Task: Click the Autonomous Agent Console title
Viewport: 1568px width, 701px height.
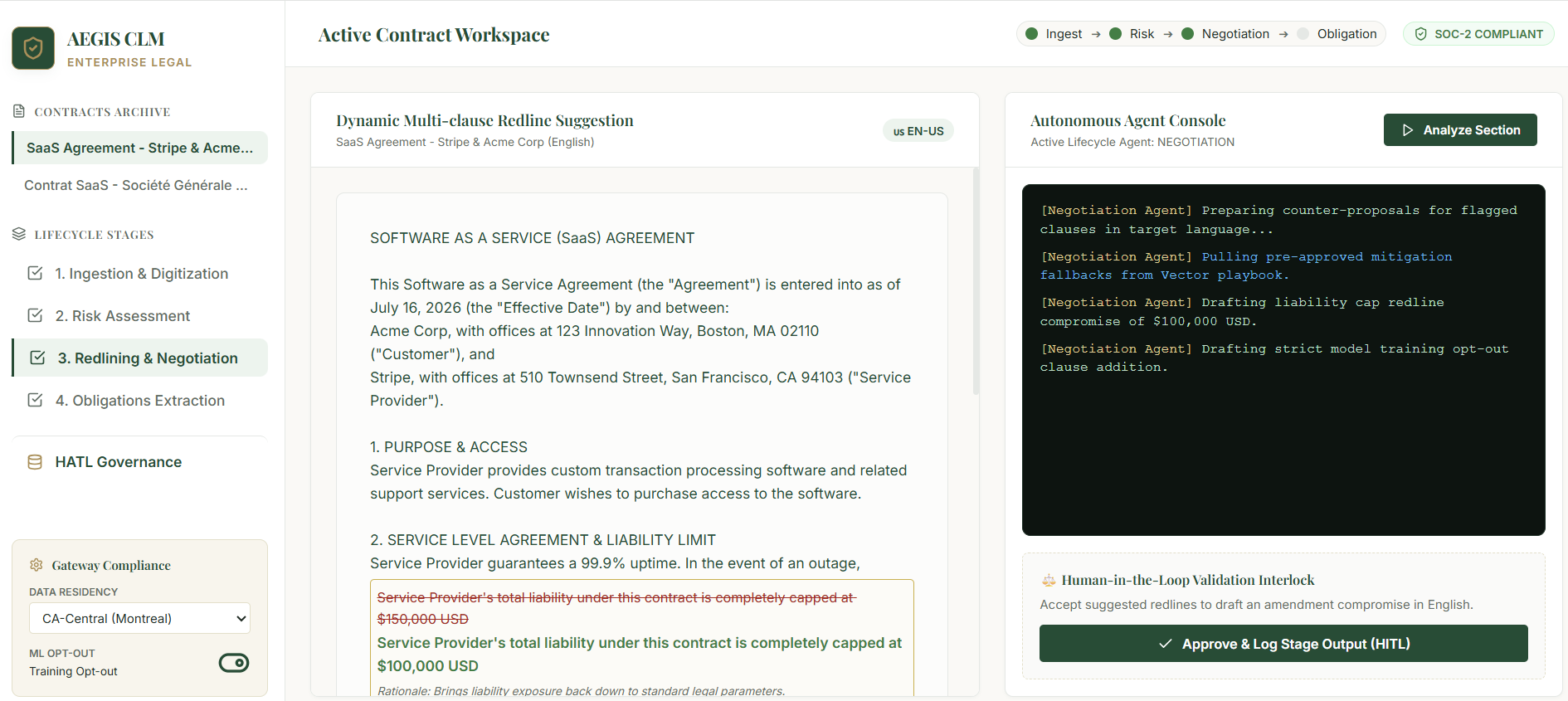Action: pyautogui.click(x=1128, y=120)
